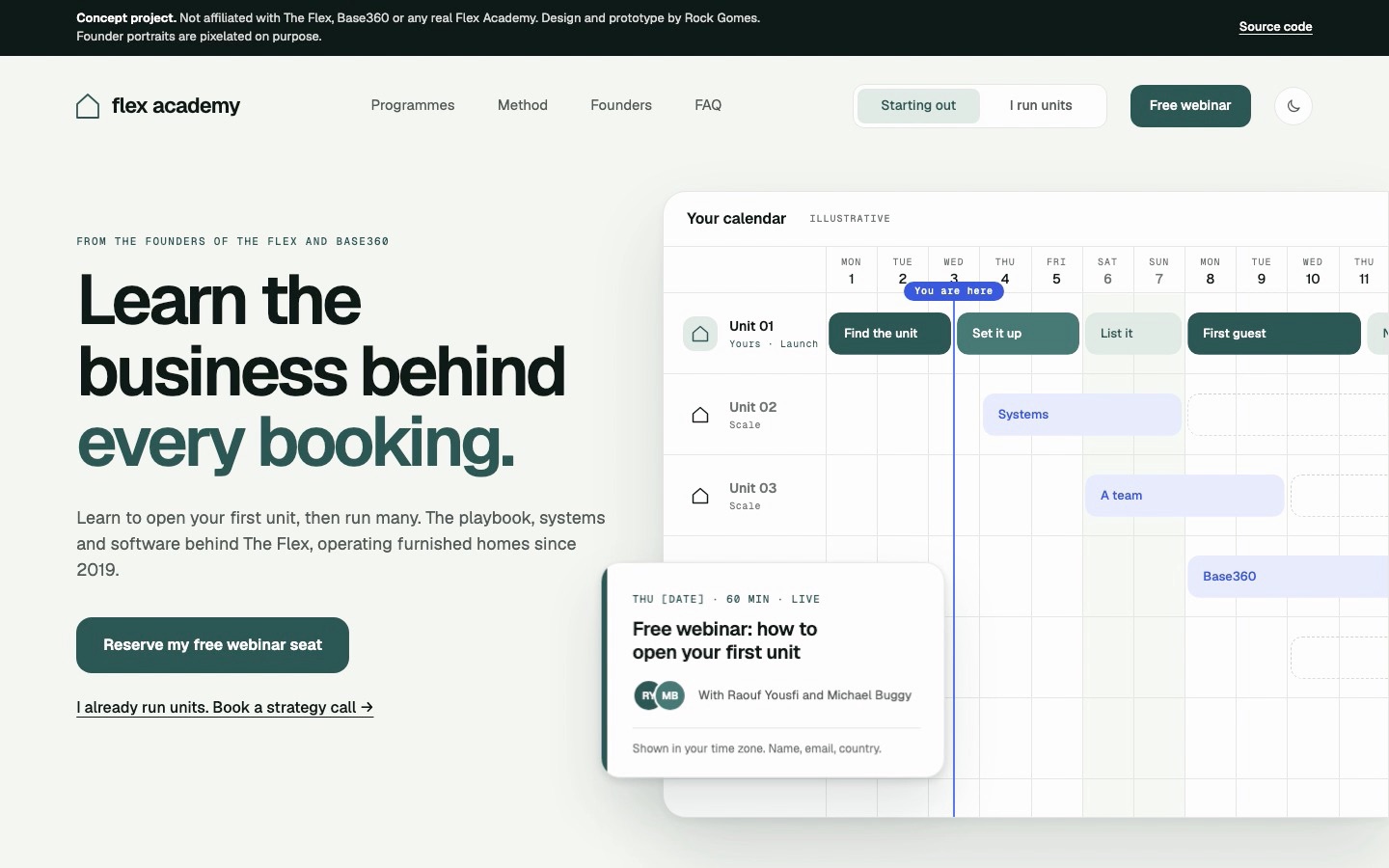Click the SAT 6 date column header
This screenshot has width=1389, height=868.
(1107, 271)
